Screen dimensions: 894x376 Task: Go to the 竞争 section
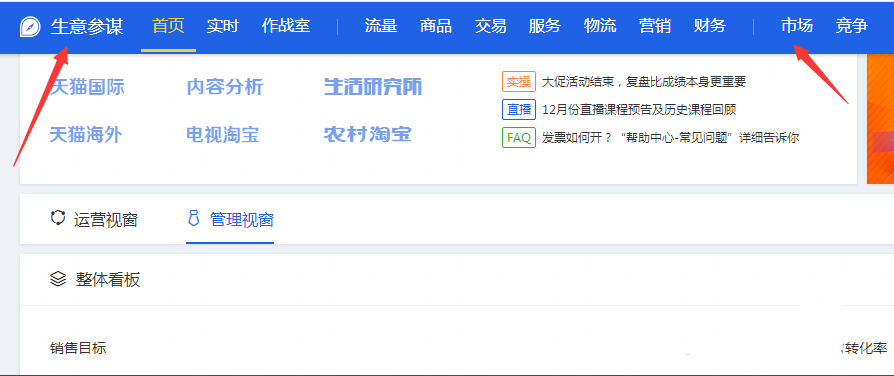point(852,26)
